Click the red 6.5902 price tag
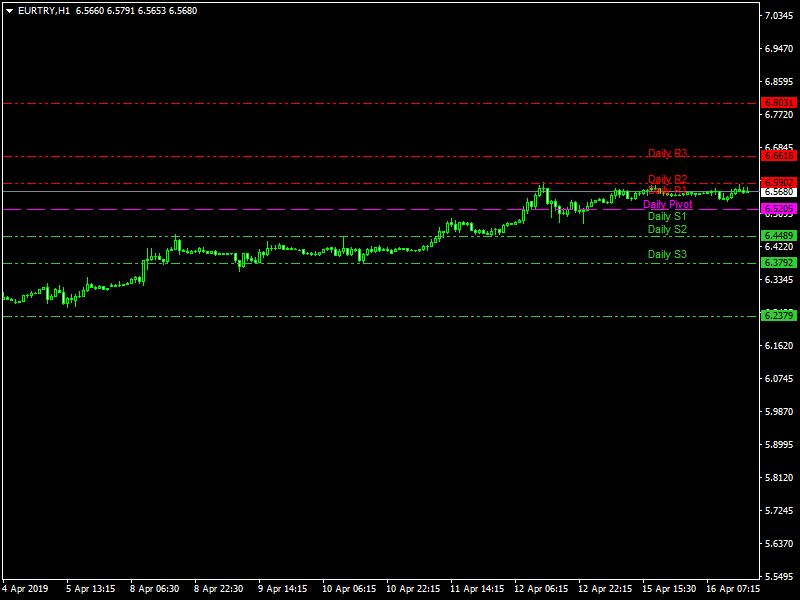 click(778, 182)
